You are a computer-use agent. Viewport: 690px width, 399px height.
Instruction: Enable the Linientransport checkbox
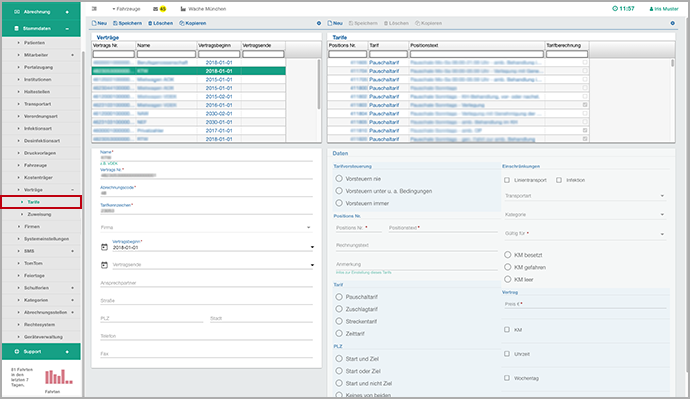(x=507, y=180)
